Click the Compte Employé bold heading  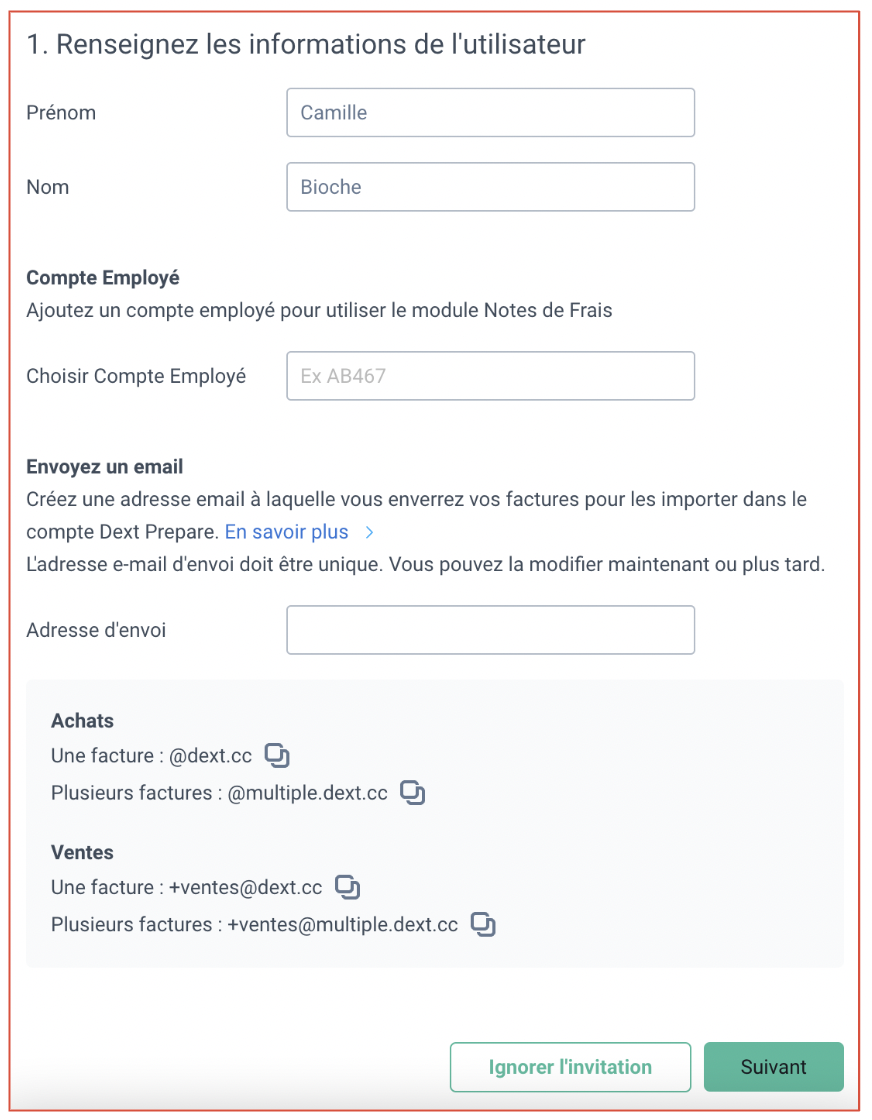coord(103,277)
